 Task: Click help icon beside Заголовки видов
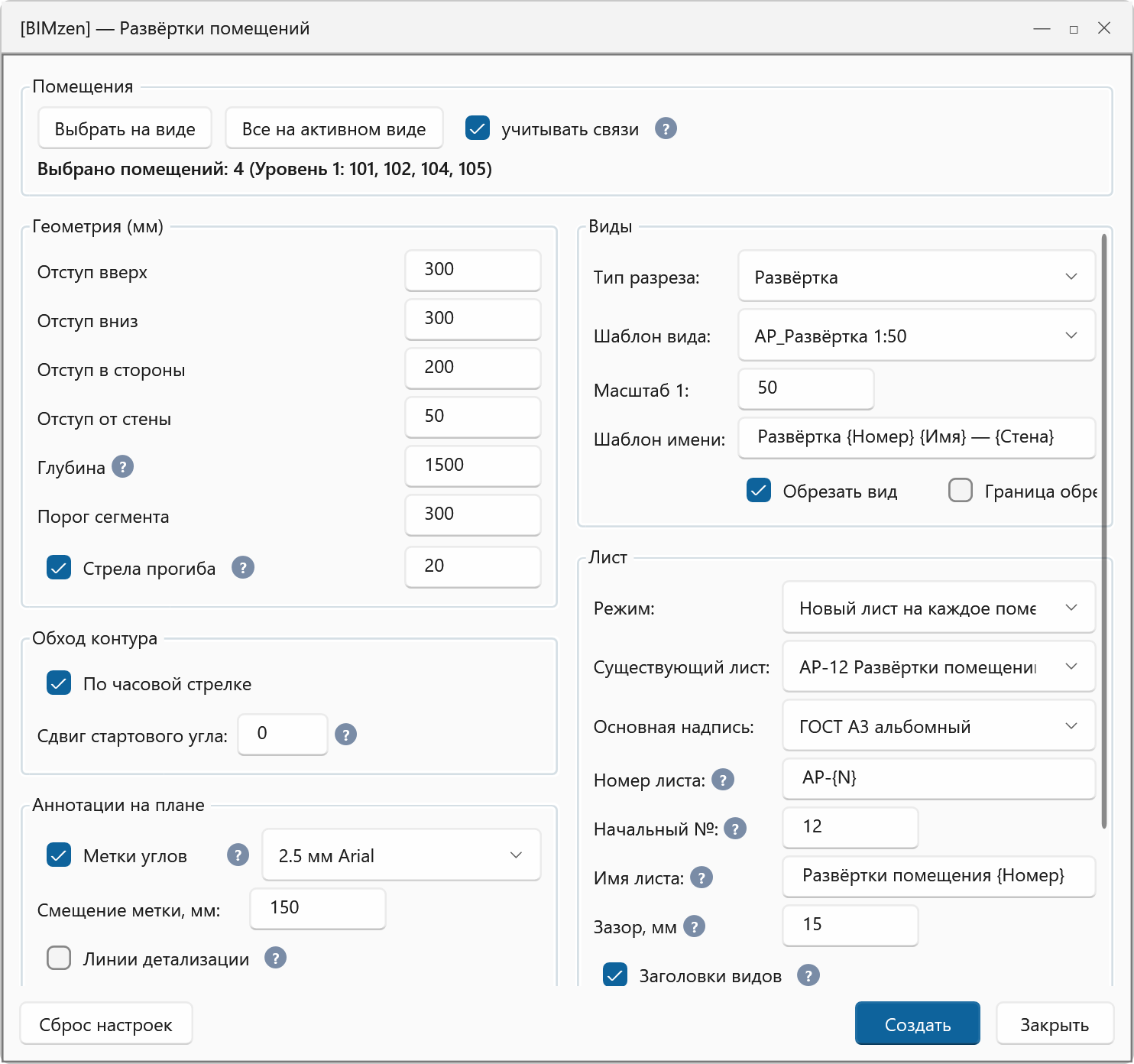click(x=808, y=975)
